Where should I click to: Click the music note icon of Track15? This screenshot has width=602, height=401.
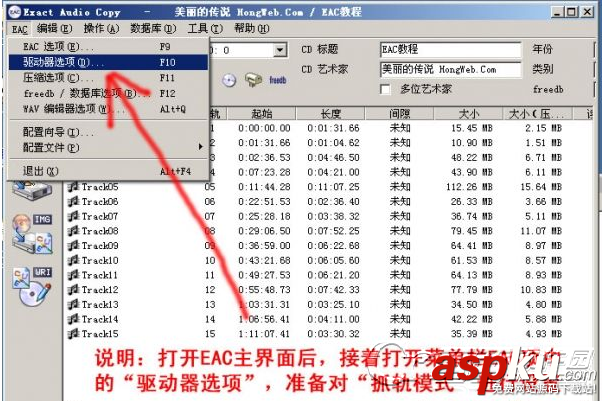pos(73,334)
